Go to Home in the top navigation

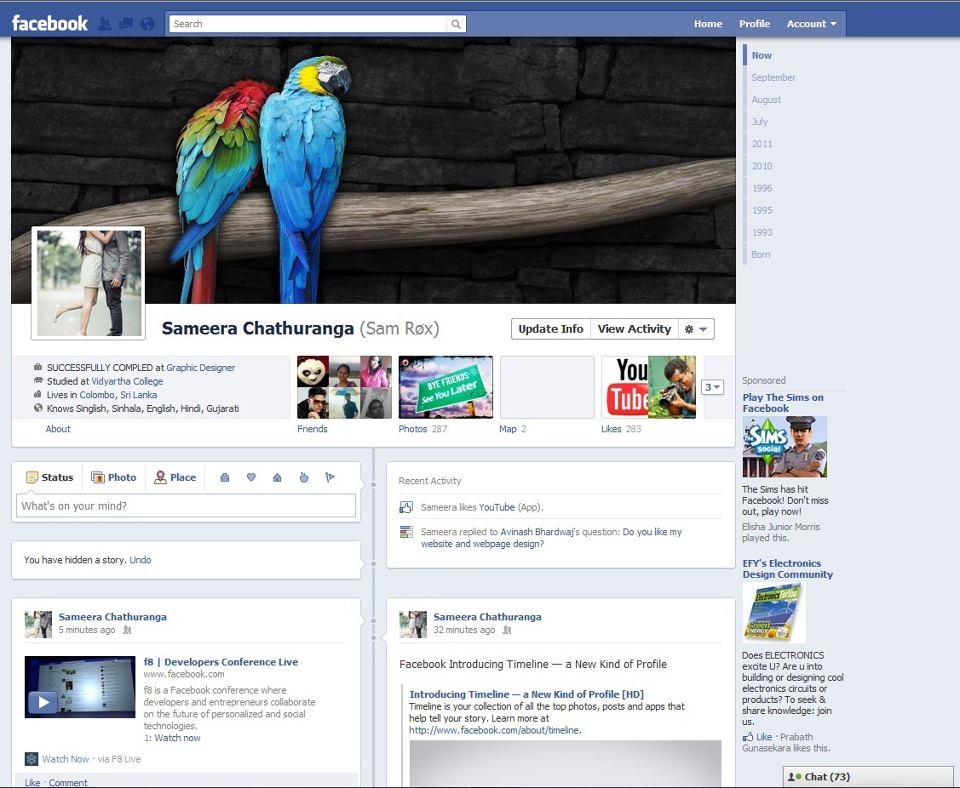[708, 24]
